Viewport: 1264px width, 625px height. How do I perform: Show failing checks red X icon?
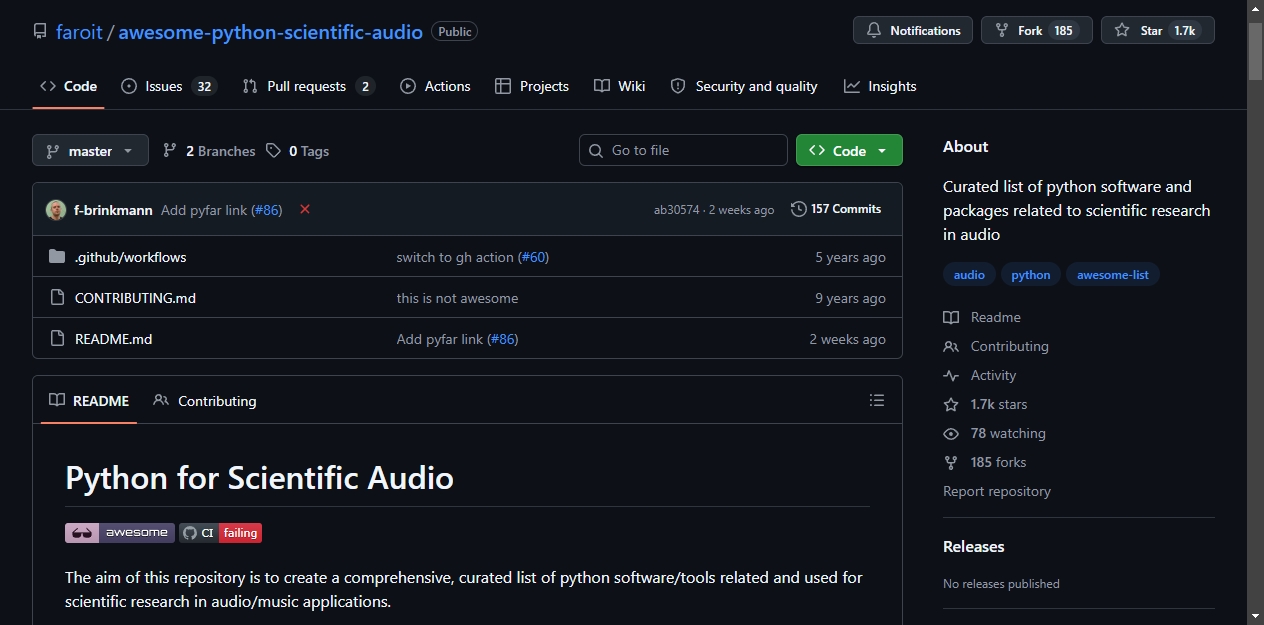click(x=305, y=209)
